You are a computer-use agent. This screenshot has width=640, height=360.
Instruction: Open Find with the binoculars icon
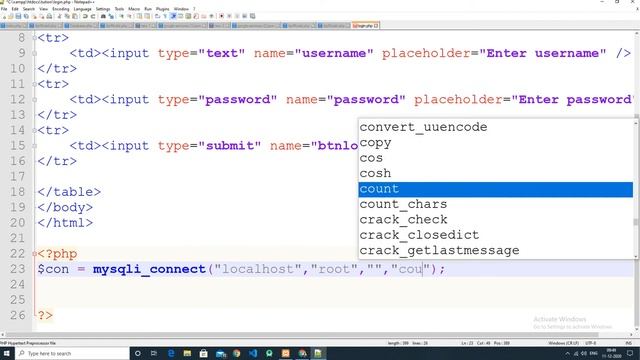pyautogui.click(x=103, y=16)
